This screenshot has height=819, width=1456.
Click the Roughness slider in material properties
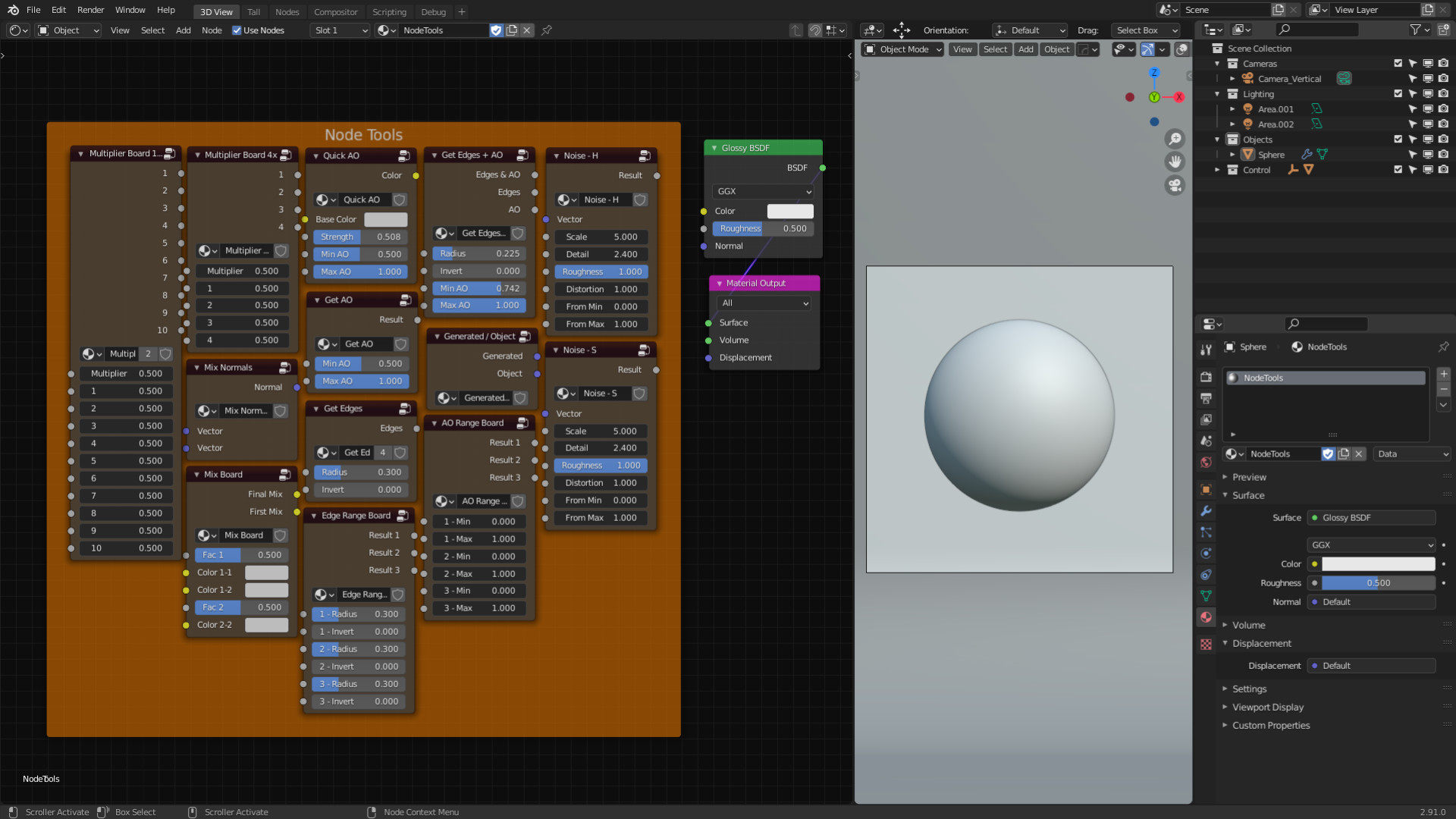point(1377,583)
